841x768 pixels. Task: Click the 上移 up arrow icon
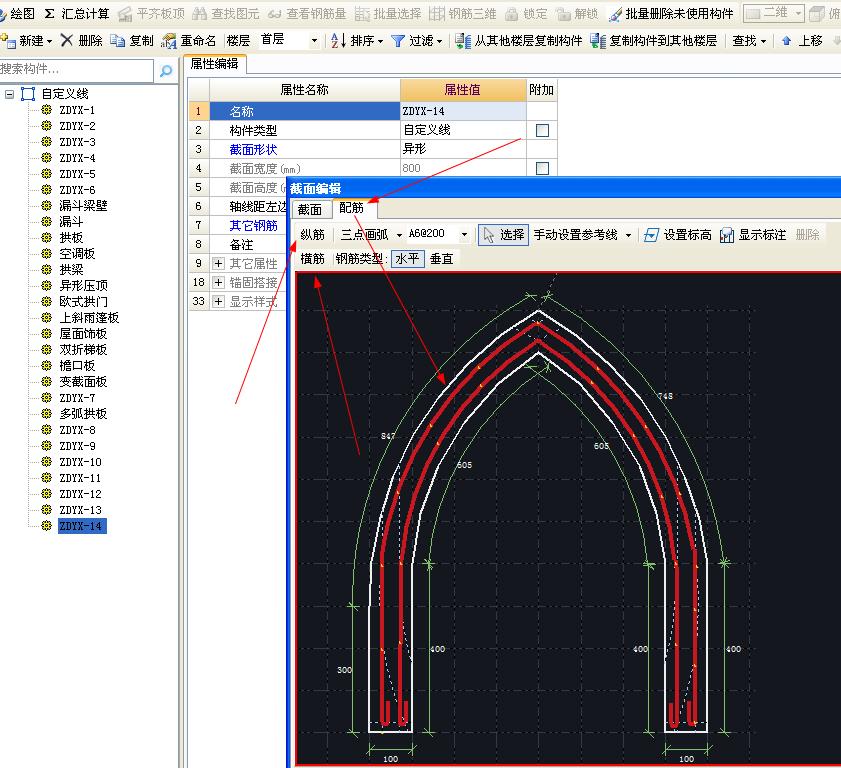[786, 40]
